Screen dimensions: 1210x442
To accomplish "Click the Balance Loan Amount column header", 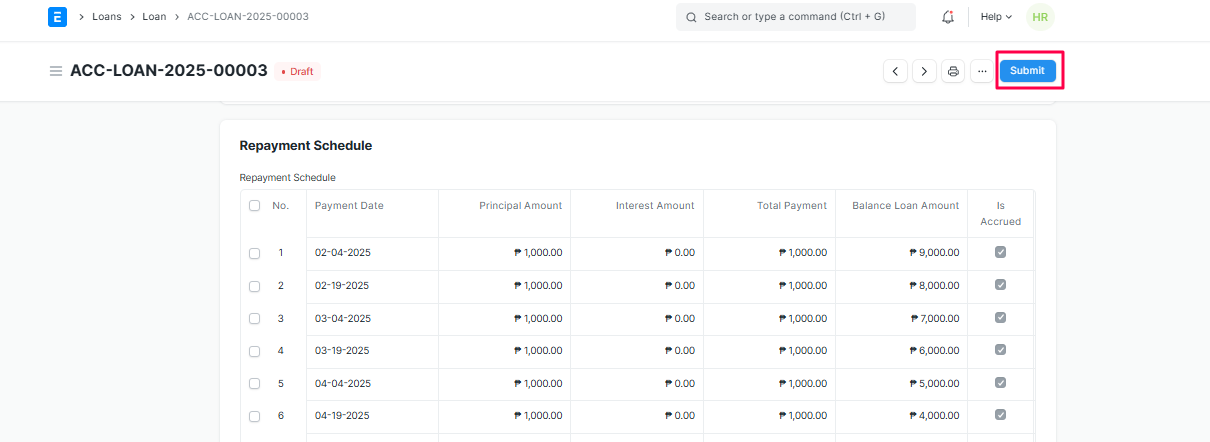I will click(905, 206).
